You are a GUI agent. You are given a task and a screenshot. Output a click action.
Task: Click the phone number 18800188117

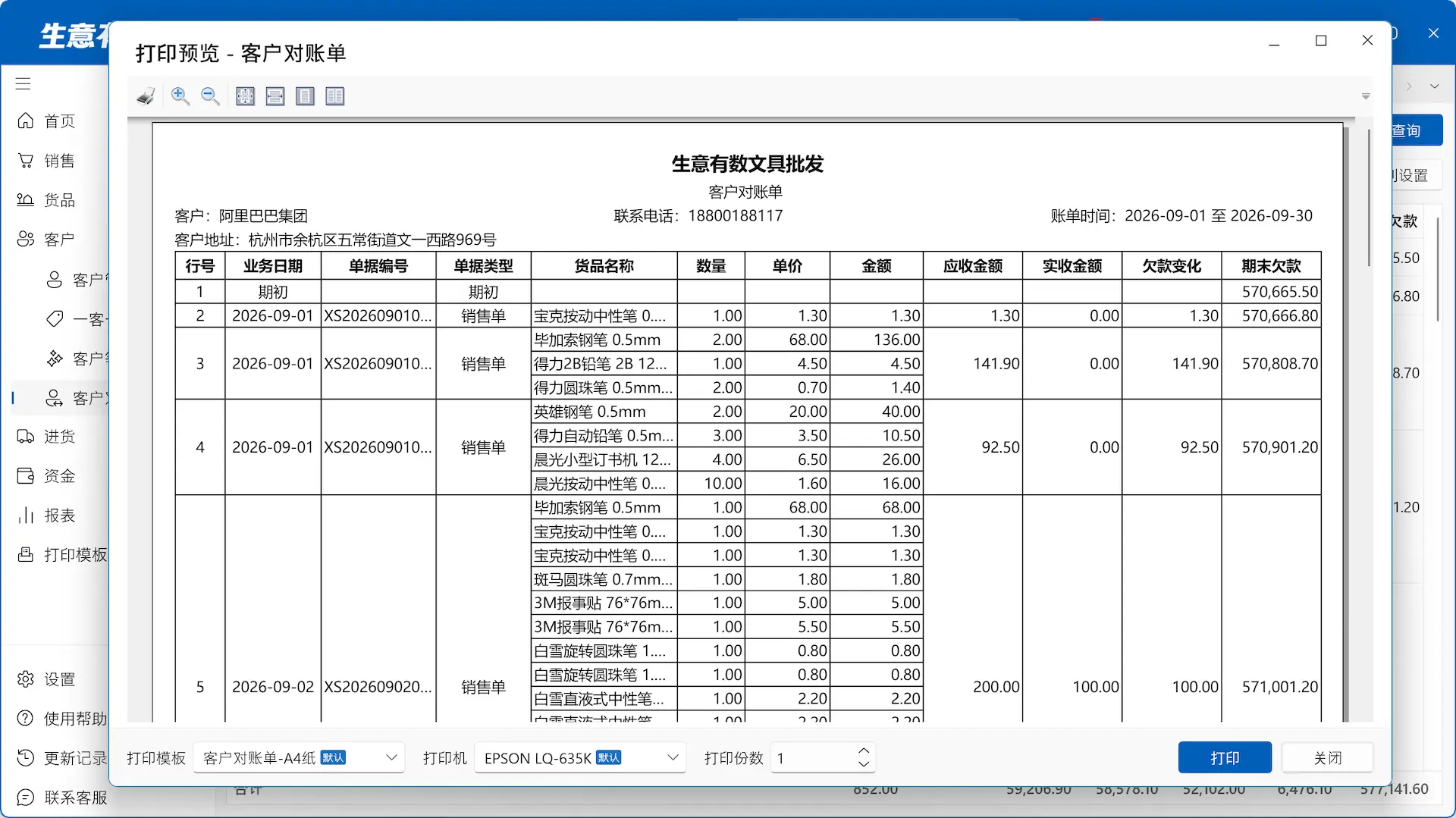coord(735,216)
